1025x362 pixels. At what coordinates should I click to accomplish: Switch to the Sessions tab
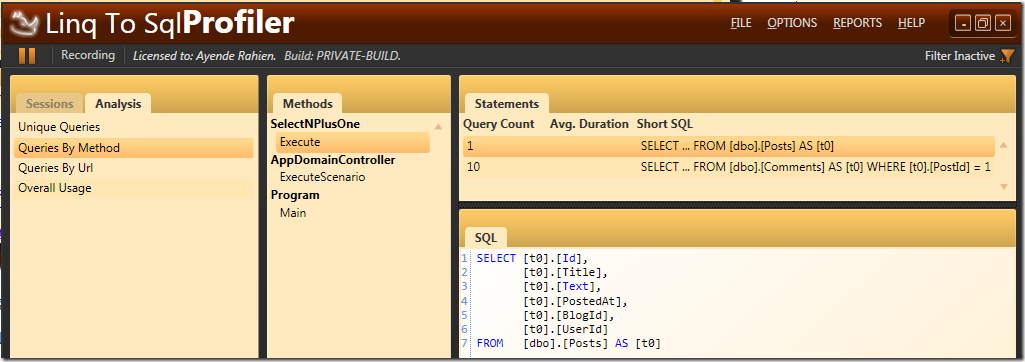tap(50, 103)
